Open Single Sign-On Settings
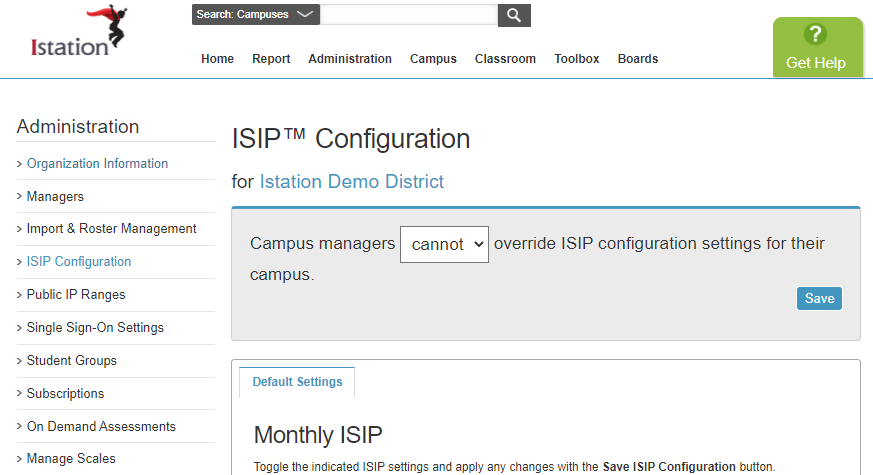This screenshot has height=475, width=873. (x=95, y=327)
